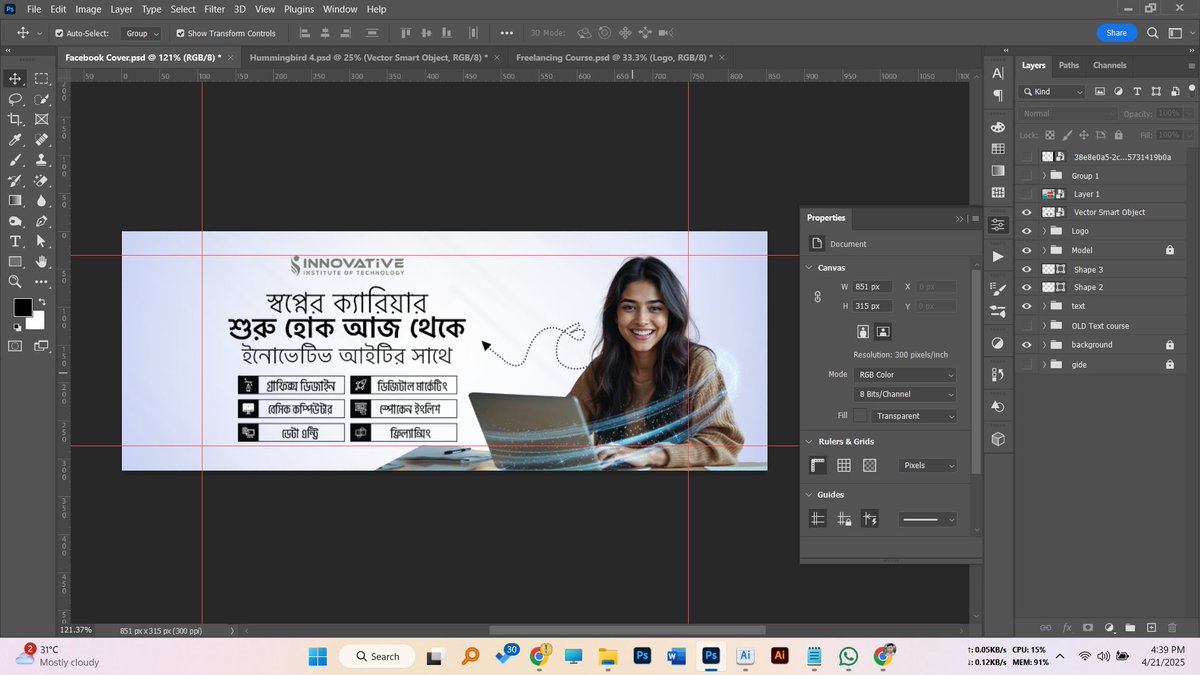
Task: Select the Horizontal Type tool
Action: [16, 242]
